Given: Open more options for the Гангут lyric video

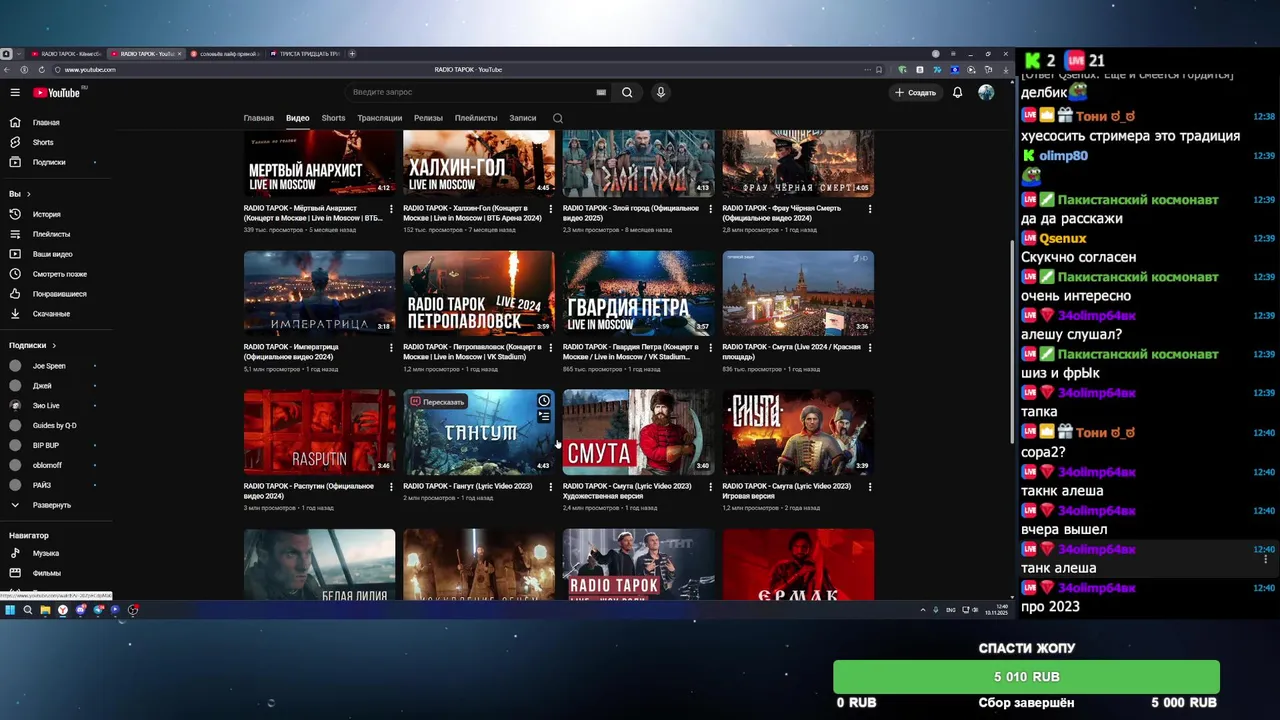Looking at the screenshot, I should pos(550,487).
